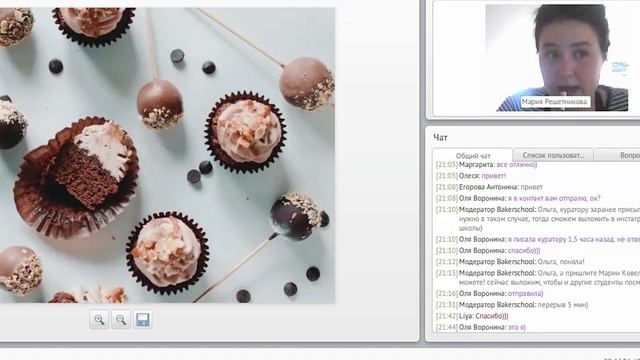This screenshot has width=640, height=360.
Task: Click Оля Воронина message 'спасибо)))'
Action: pyautogui.click(x=488, y=250)
